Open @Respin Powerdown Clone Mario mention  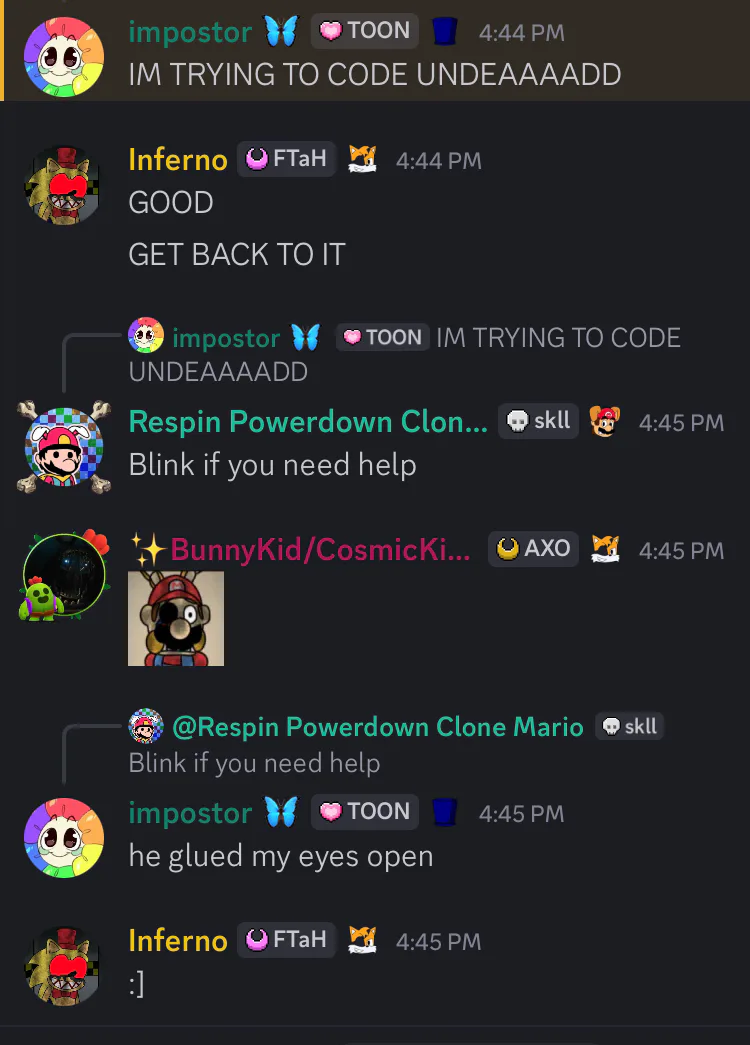click(378, 726)
